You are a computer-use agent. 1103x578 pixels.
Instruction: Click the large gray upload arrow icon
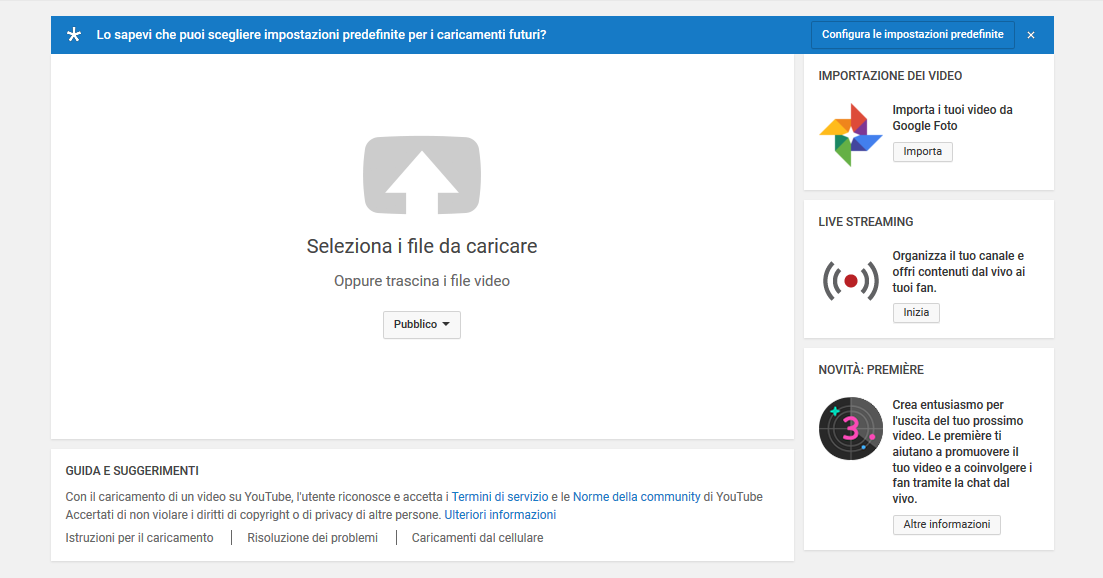[422, 175]
